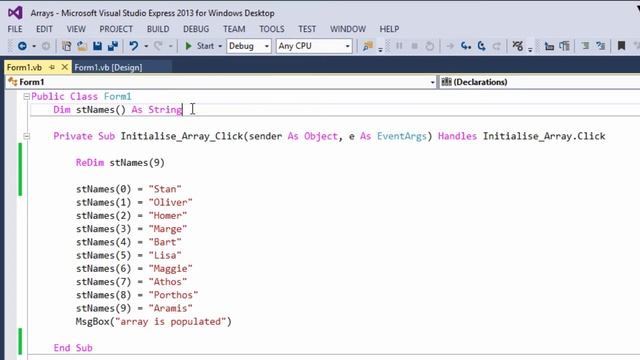Click the Visual Studio logo icon
This screenshot has width=640, height=360.
click(x=15, y=13)
